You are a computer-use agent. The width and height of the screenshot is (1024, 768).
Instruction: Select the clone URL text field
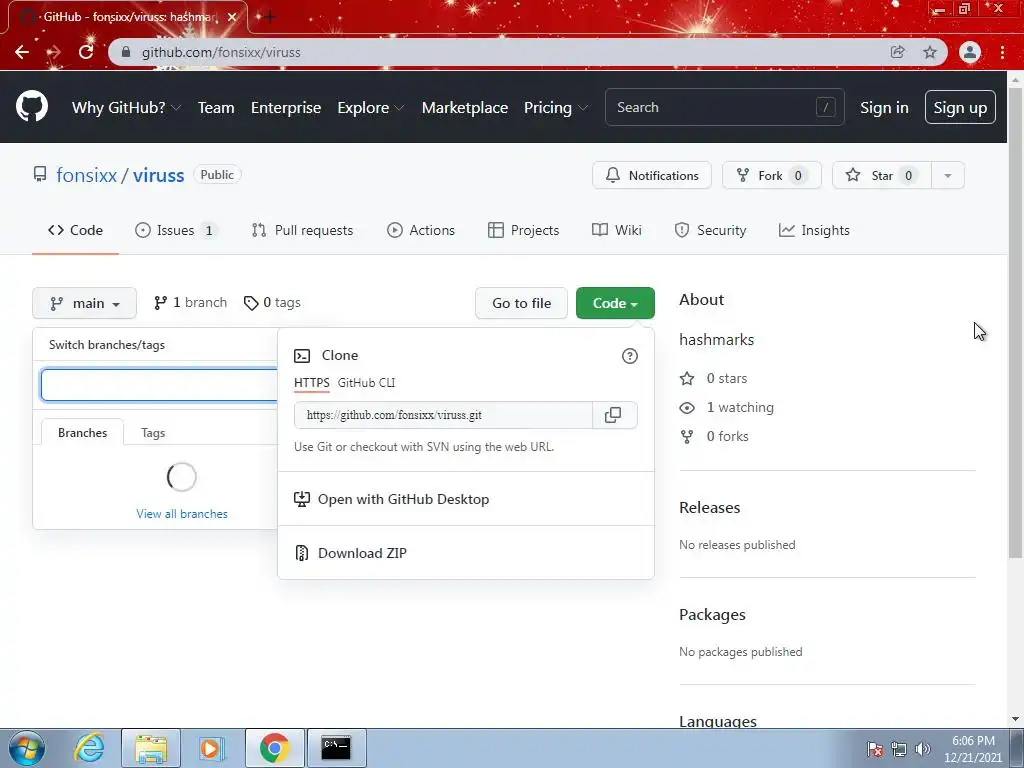pos(443,415)
